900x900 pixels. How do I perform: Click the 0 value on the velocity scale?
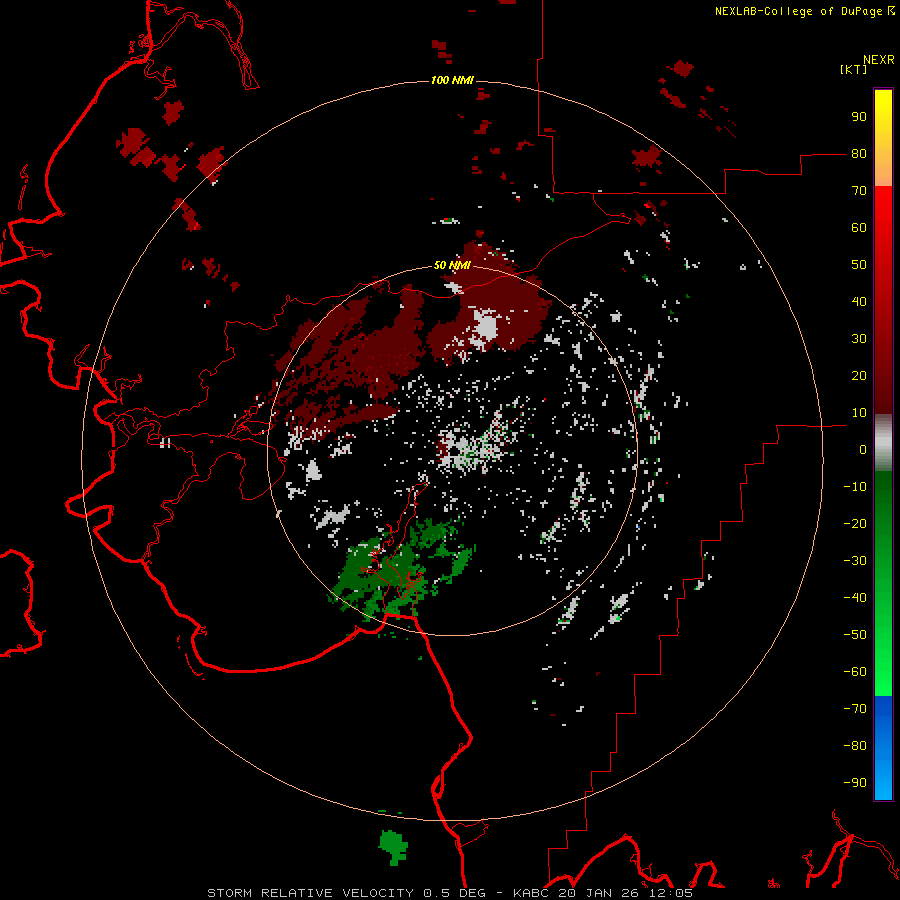[863, 450]
